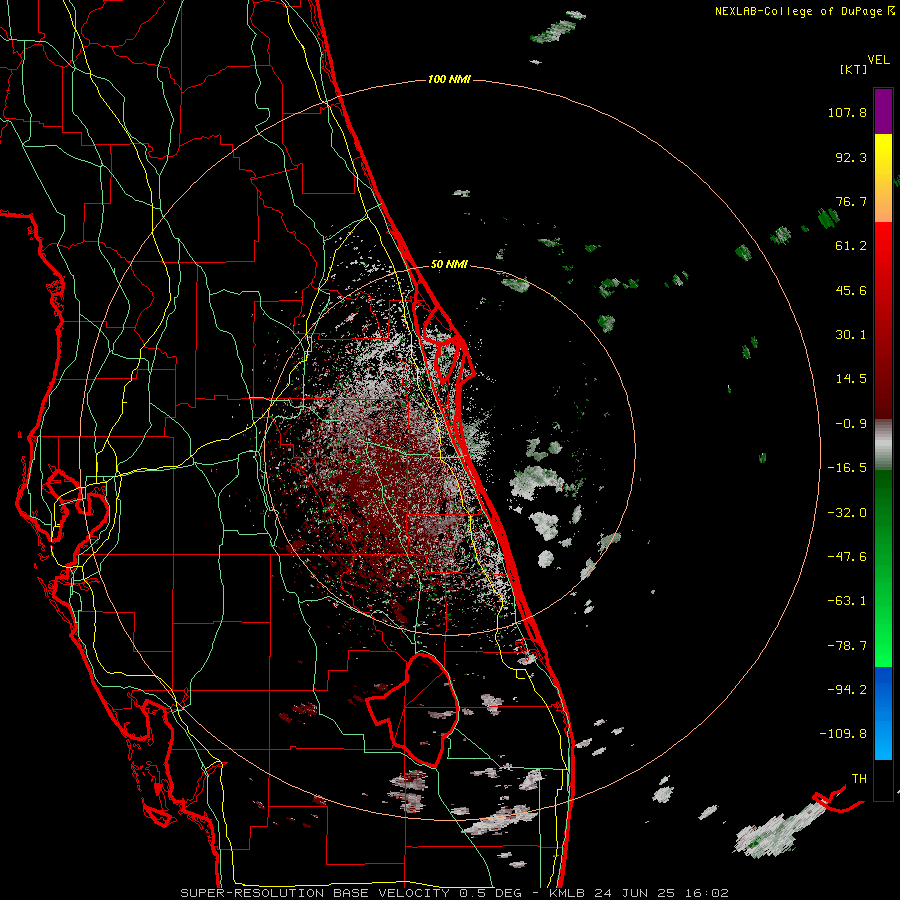Image resolution: width=900 pixels, height=900 pixels.
Task: Click the Super-Resolution Base Velocity caption
Action: click(x=455, y=893)
